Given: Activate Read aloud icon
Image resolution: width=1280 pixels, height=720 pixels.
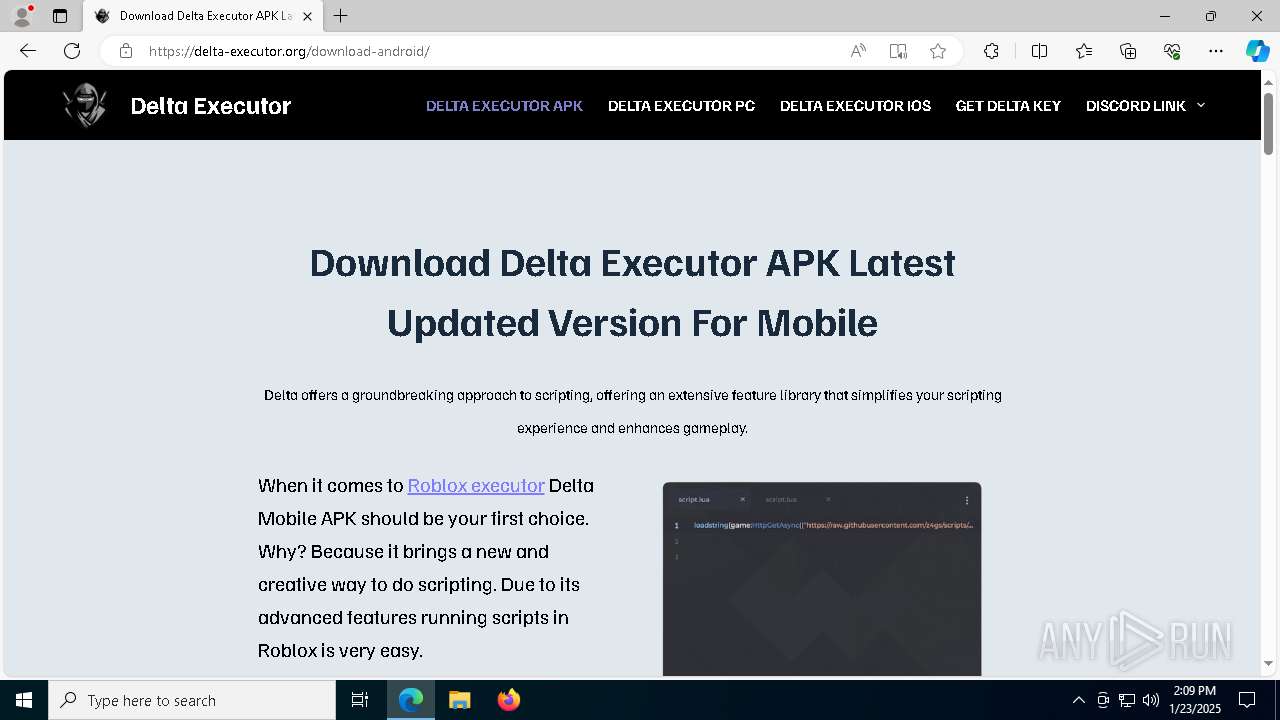Looking at the screenshot, I should point(858,51).
